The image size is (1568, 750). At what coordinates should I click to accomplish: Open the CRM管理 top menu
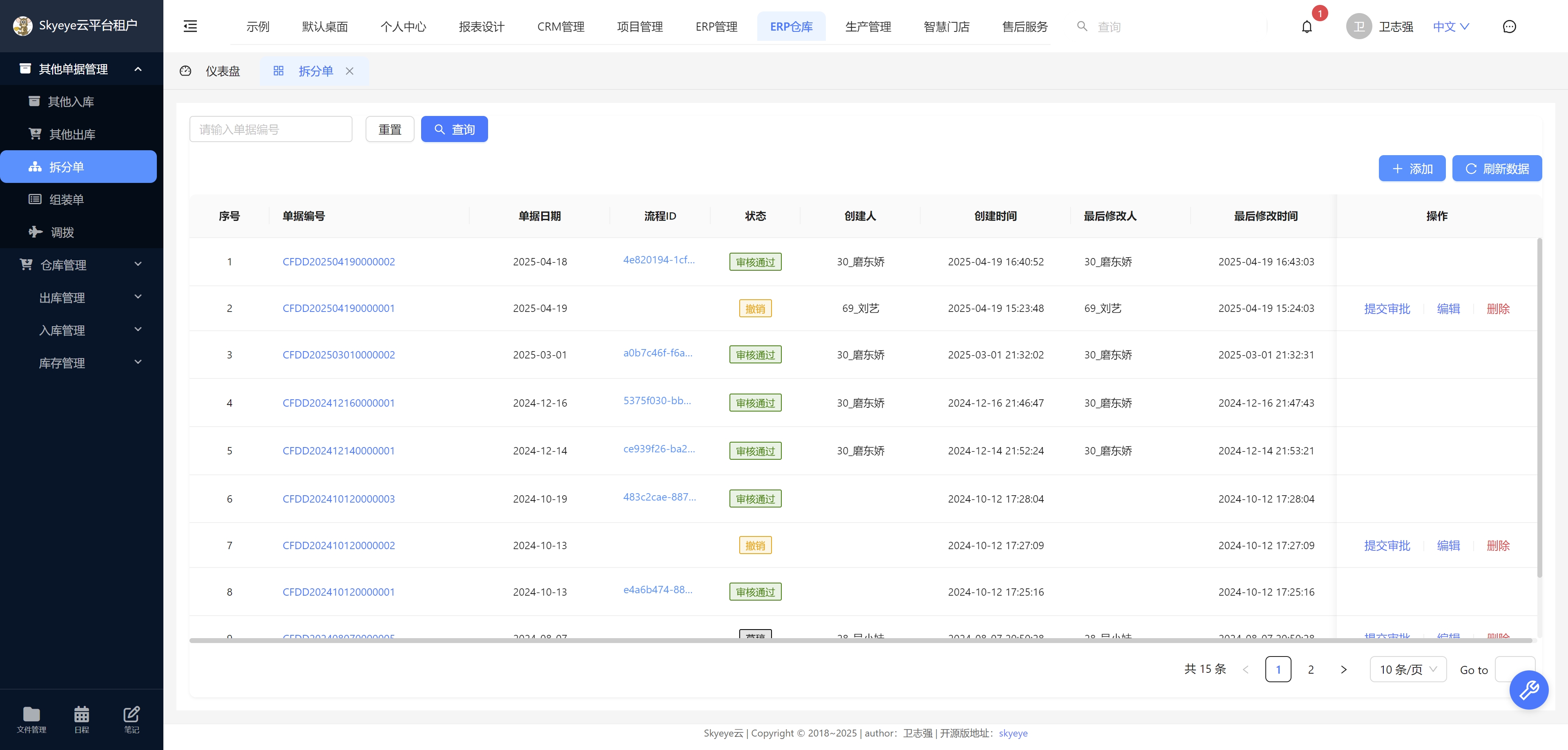[561, 26]
